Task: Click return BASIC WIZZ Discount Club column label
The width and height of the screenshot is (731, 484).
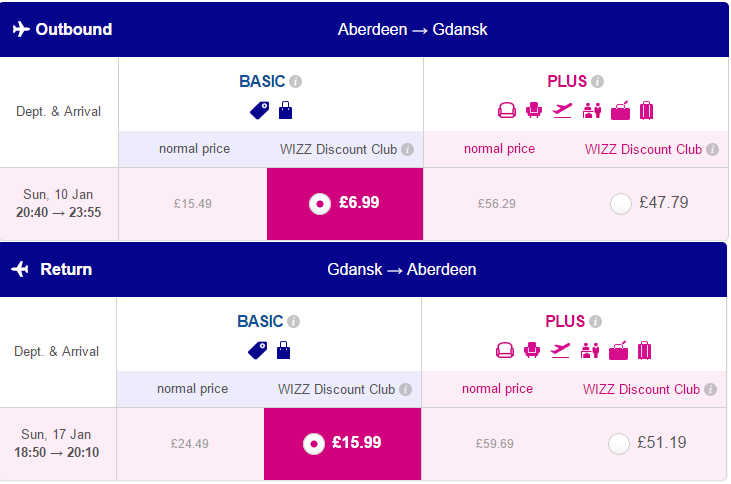Action: pos(336,389)
